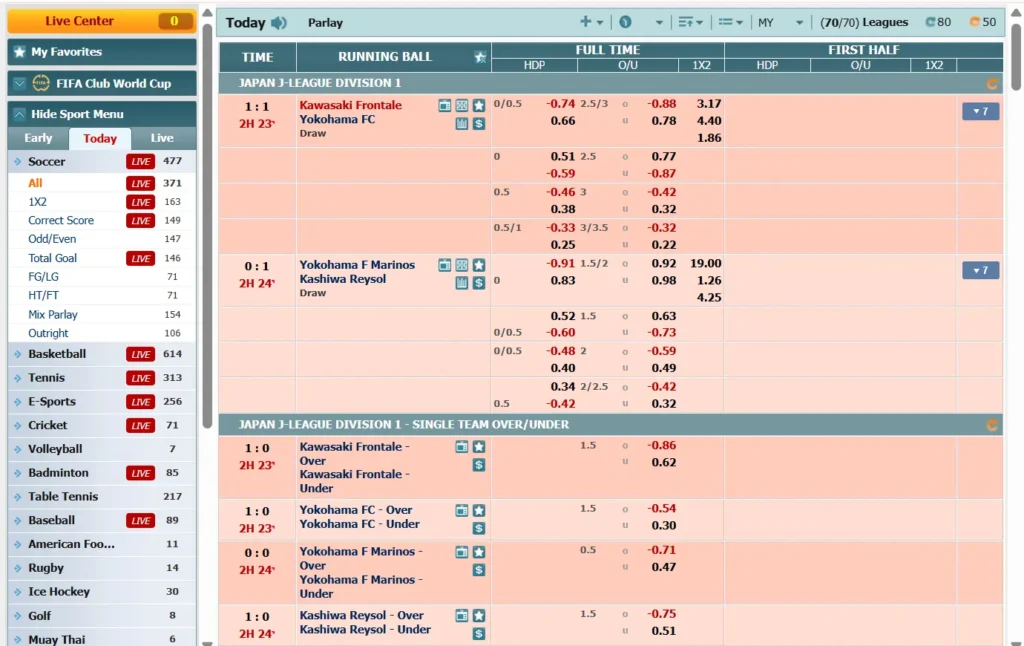This screenshot has height=646, width=1024.
Task: Open live TV for Yokohama F Marinos match
Action: click(x=445, y=265)
